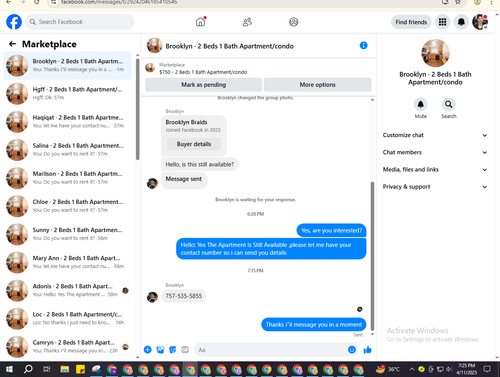500x377 pixels.
Task: Click into Search Facebook field
Action: 80,22
